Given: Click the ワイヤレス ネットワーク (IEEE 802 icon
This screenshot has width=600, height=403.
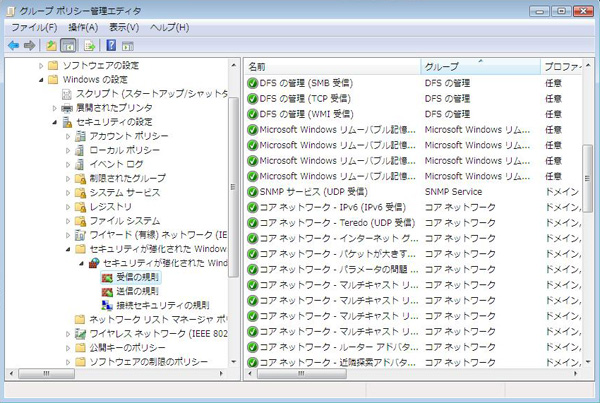Looking at the screenshot, I should 80,334.
